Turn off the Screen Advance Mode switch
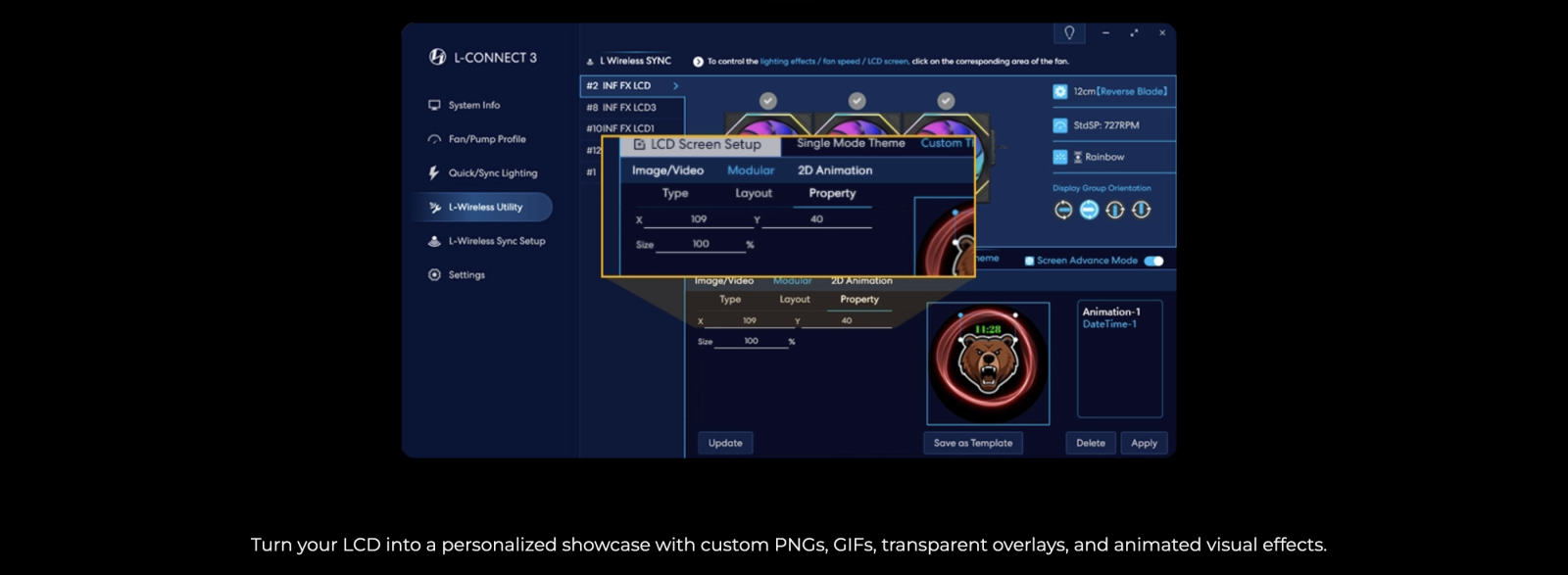This screenshot has height=575, width=1568. tap(1153, 261)
